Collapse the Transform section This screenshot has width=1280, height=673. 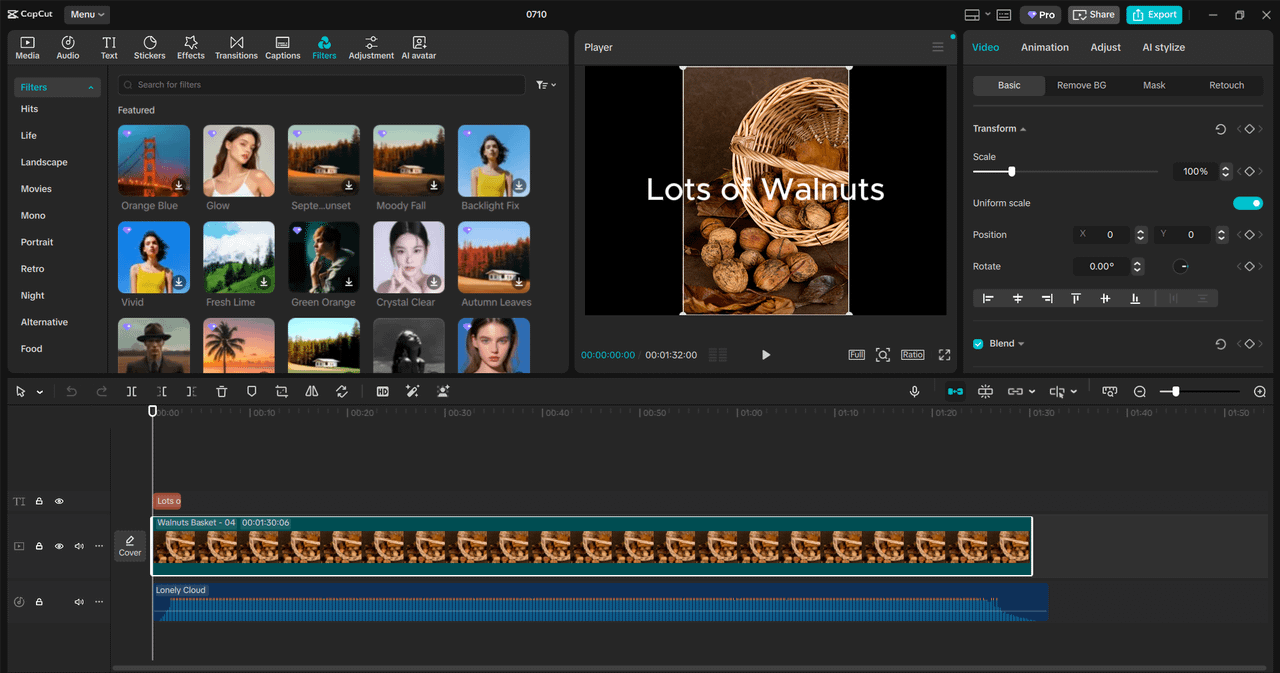tap(1023, 129)
